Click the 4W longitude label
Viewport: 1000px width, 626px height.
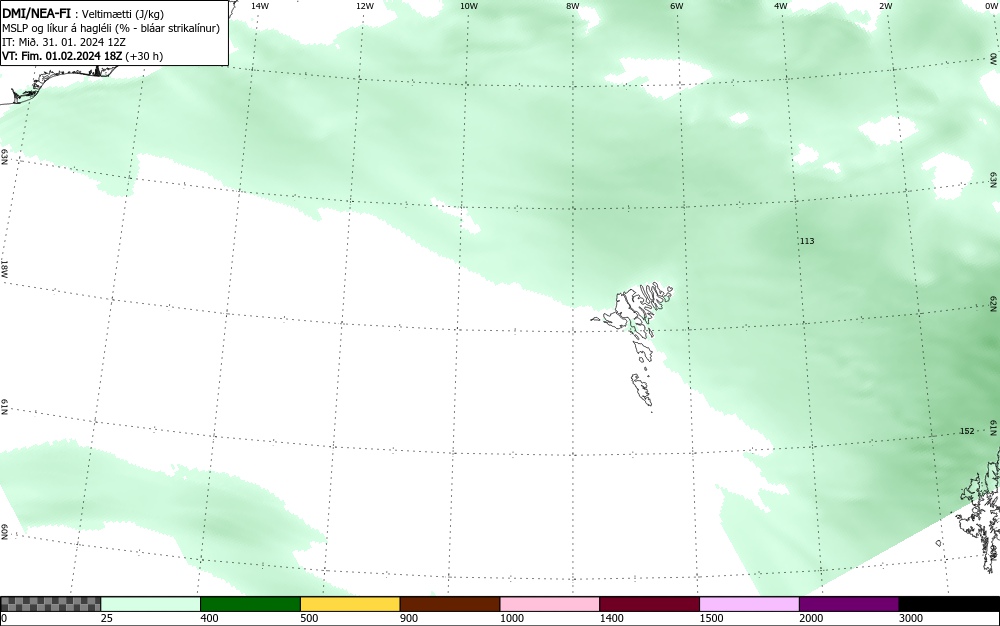point(781,6)
